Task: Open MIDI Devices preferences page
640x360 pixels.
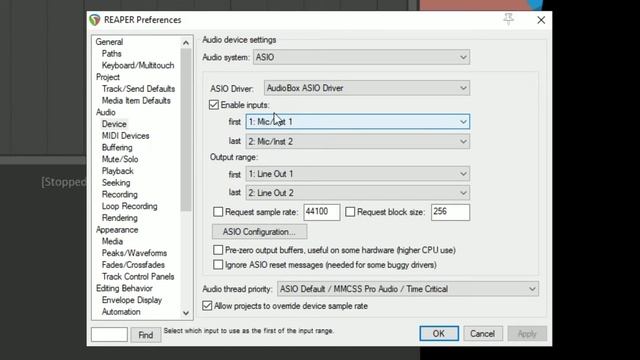Action: point(126,136)
